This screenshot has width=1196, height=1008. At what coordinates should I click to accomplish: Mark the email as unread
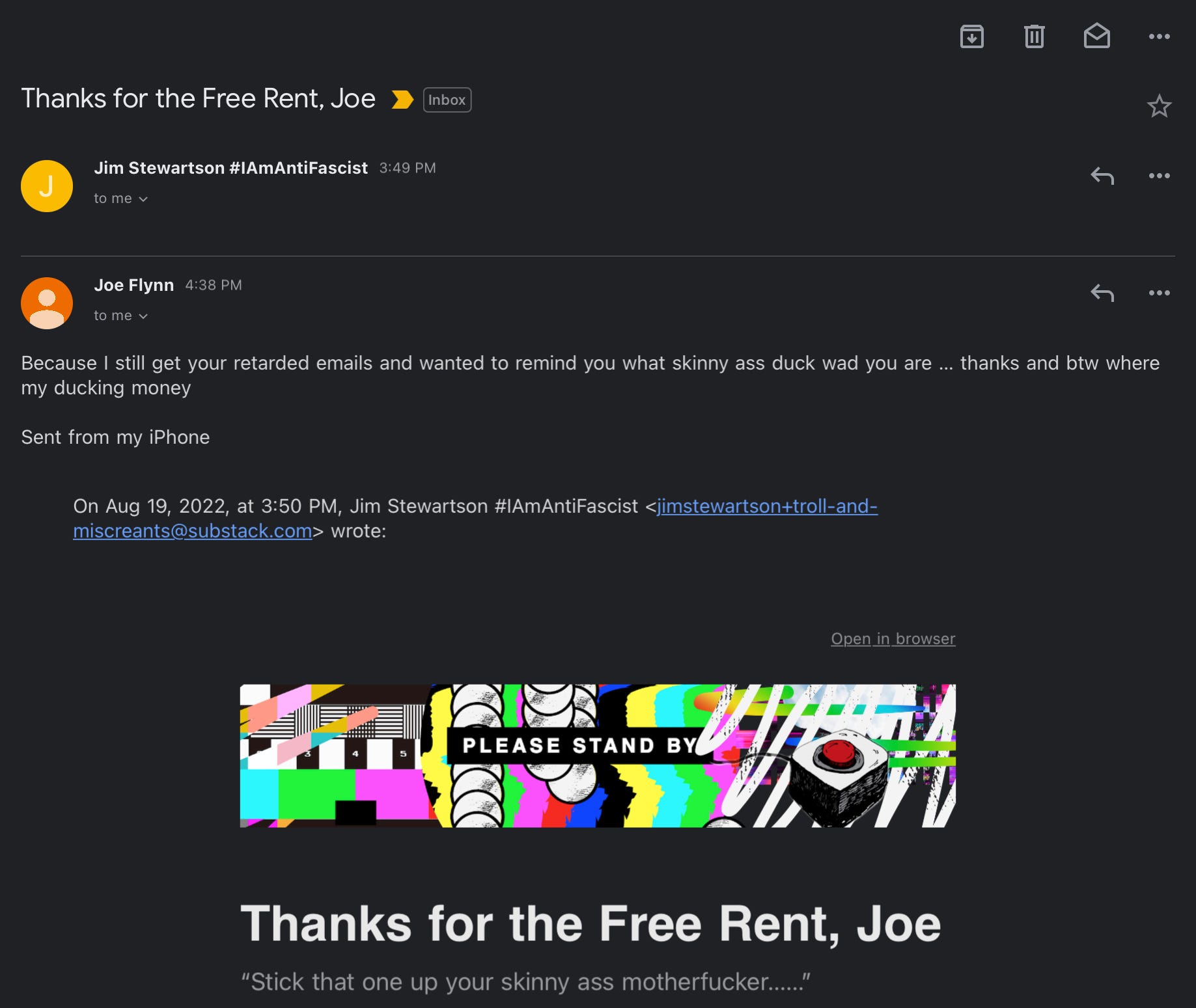(x=1096, y=36)
